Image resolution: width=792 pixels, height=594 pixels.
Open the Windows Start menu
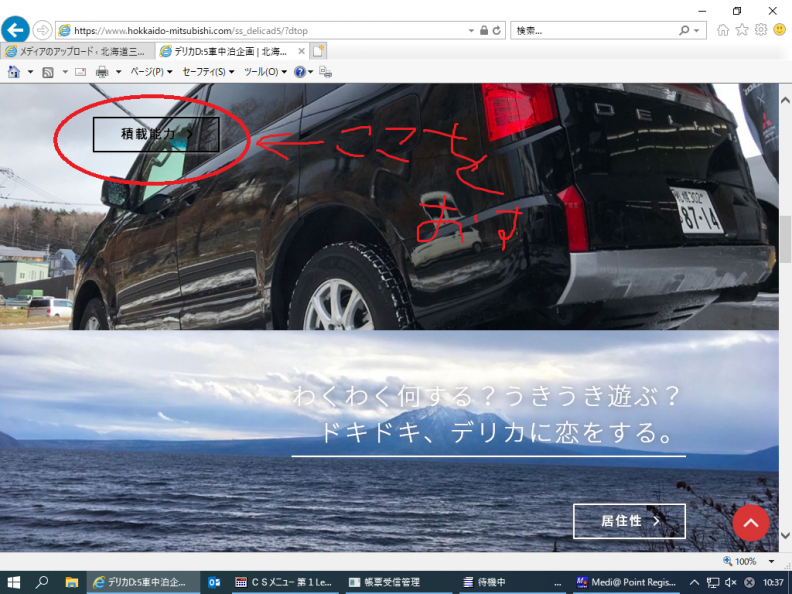coord(13,582)
